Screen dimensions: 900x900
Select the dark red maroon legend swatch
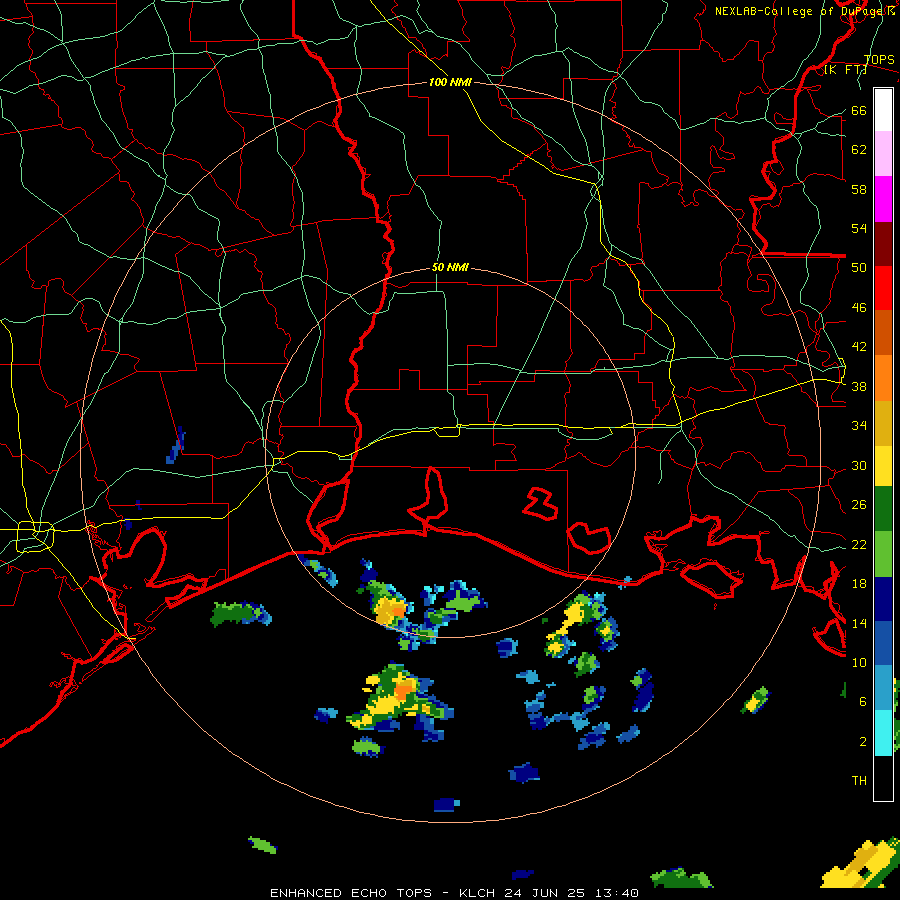point(883,244)
